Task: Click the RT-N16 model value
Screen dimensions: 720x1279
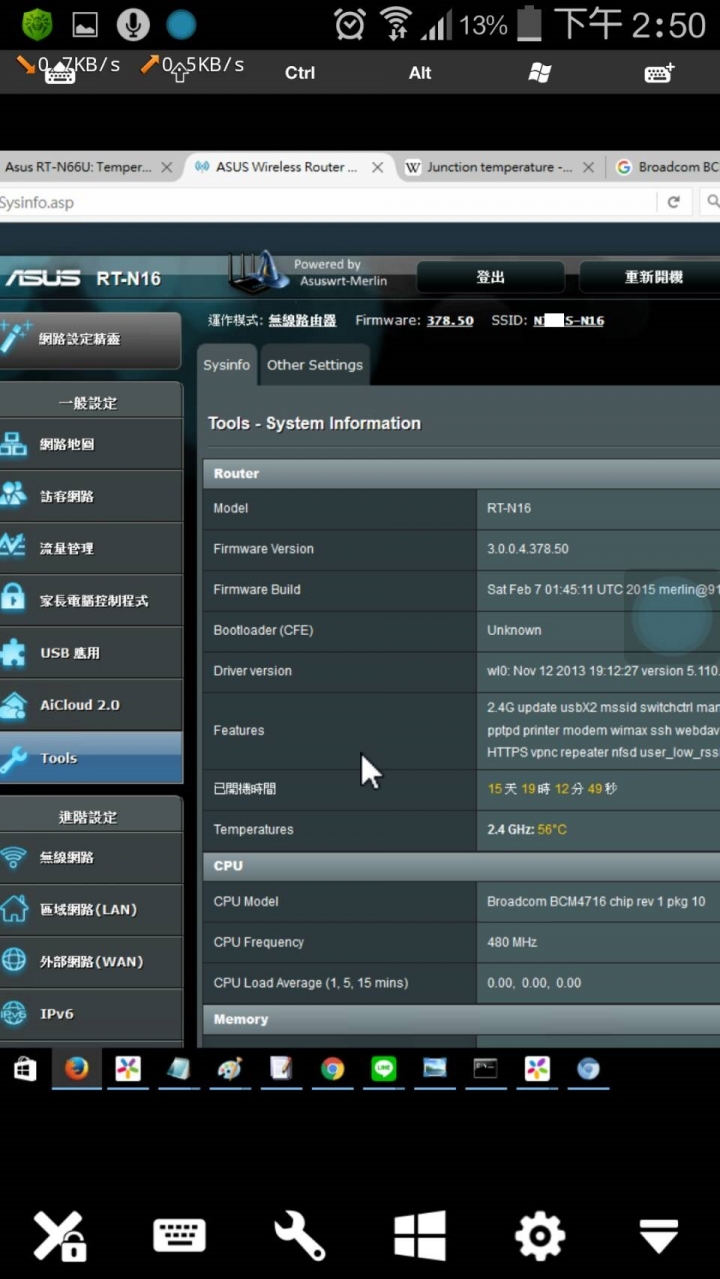Action: click(x=509, y=508)
